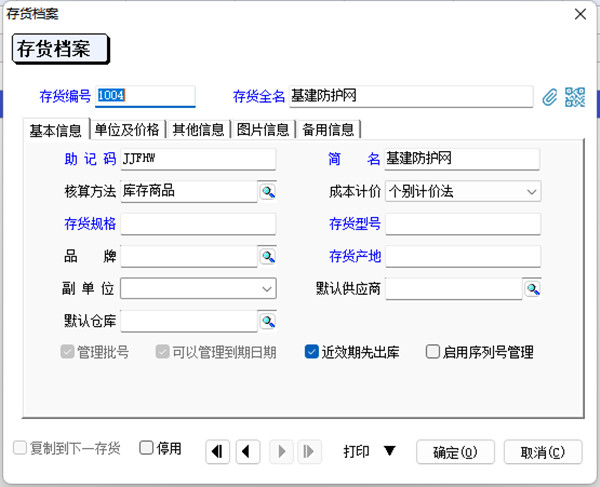Click the 简名 input field
Image resolution: width=600 pixels, height=487 pixels.
tap(463, 159)
